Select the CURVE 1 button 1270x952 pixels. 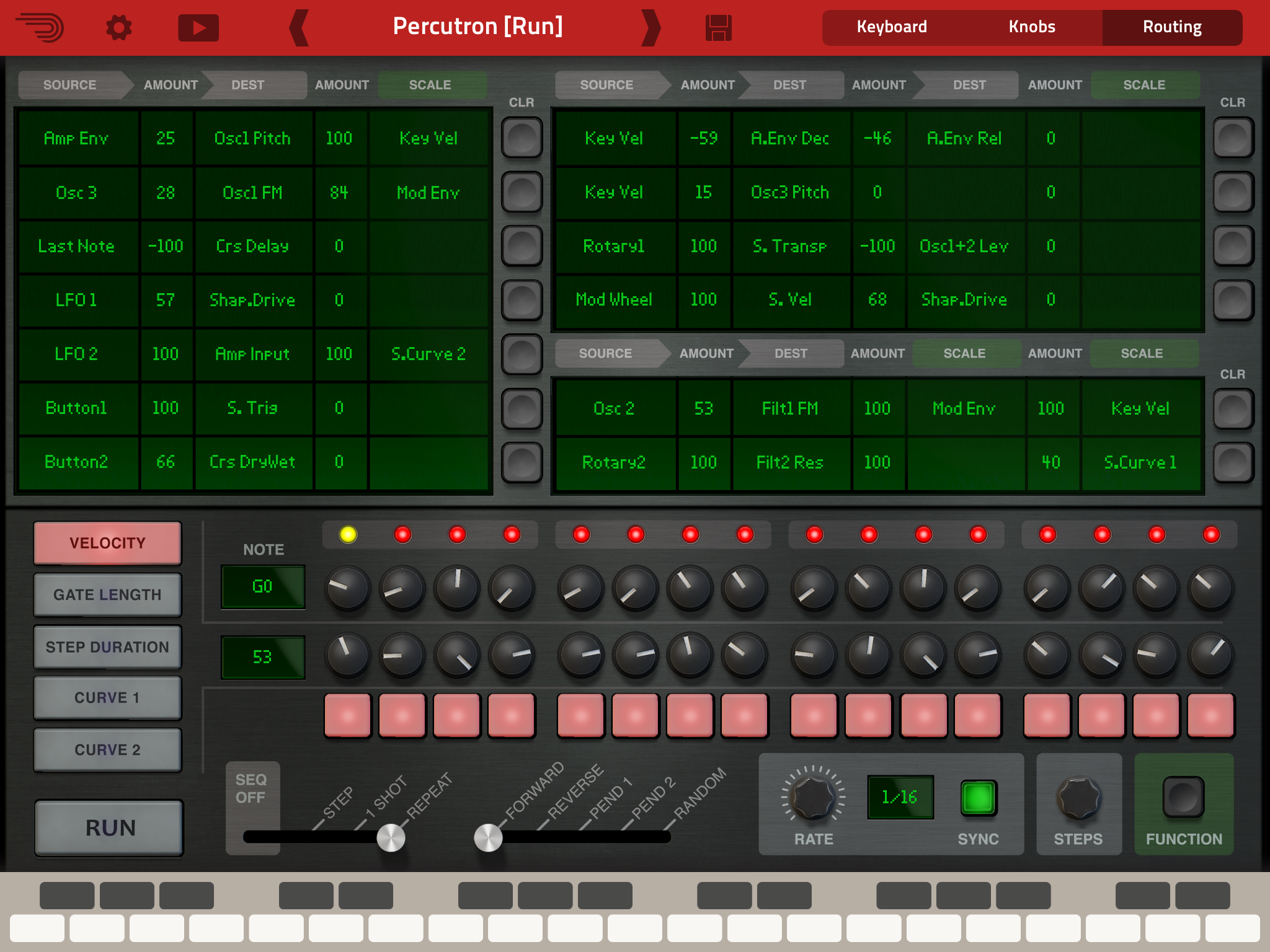pos(108,698)
